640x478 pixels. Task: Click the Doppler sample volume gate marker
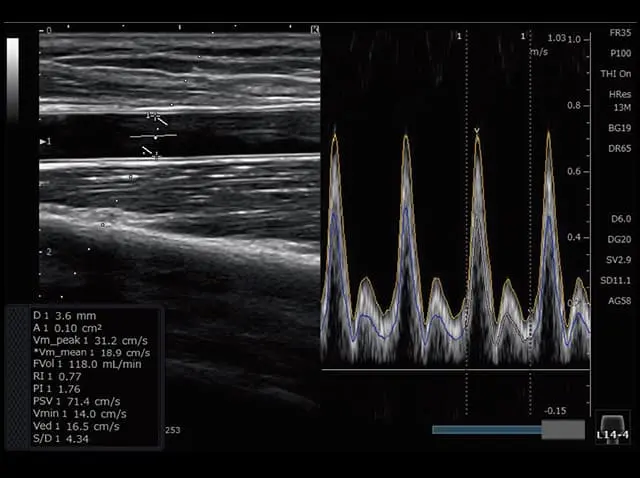pos(154,135)
